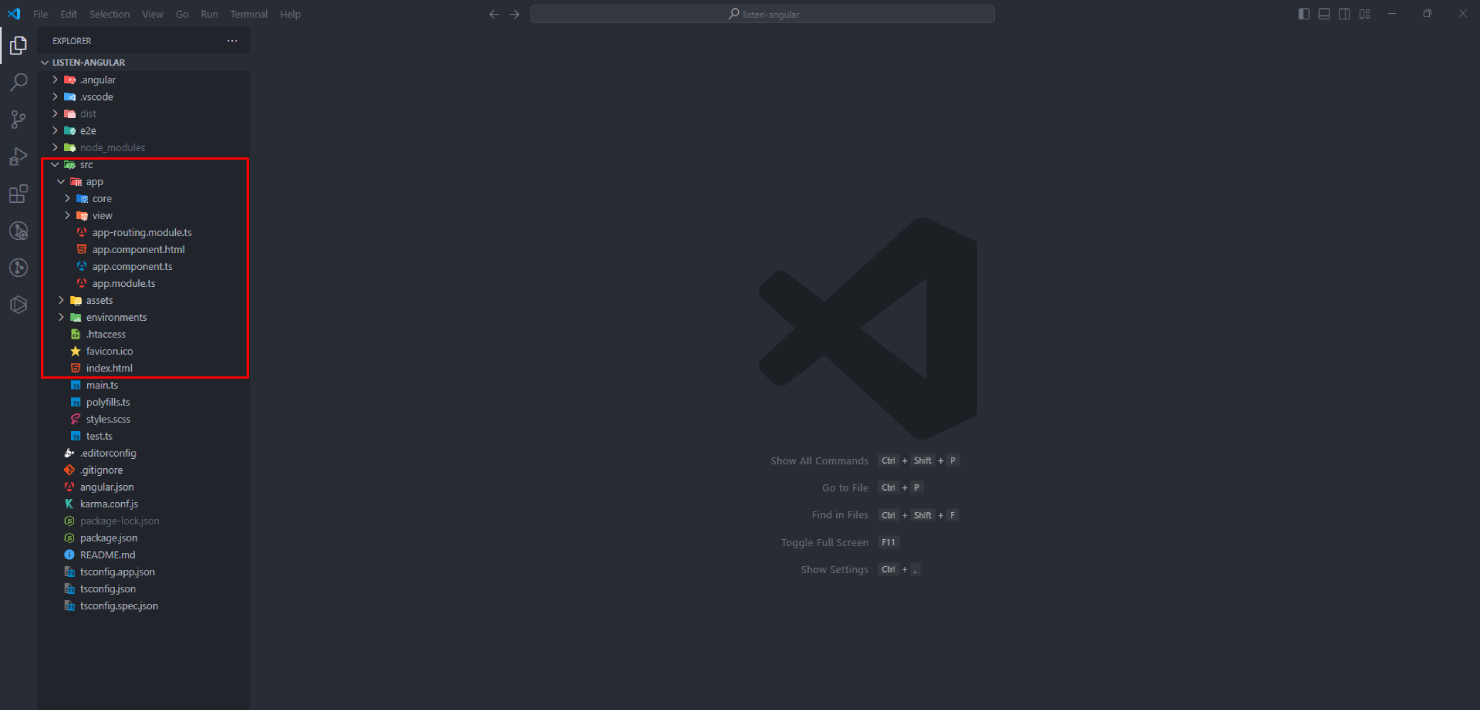Open the Customize Layout icon in the title bar

[1366, 14]
